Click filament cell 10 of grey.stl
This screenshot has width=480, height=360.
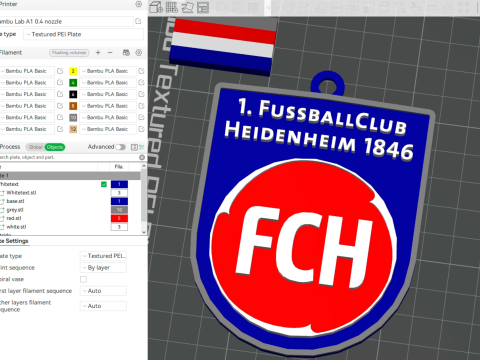119,210
